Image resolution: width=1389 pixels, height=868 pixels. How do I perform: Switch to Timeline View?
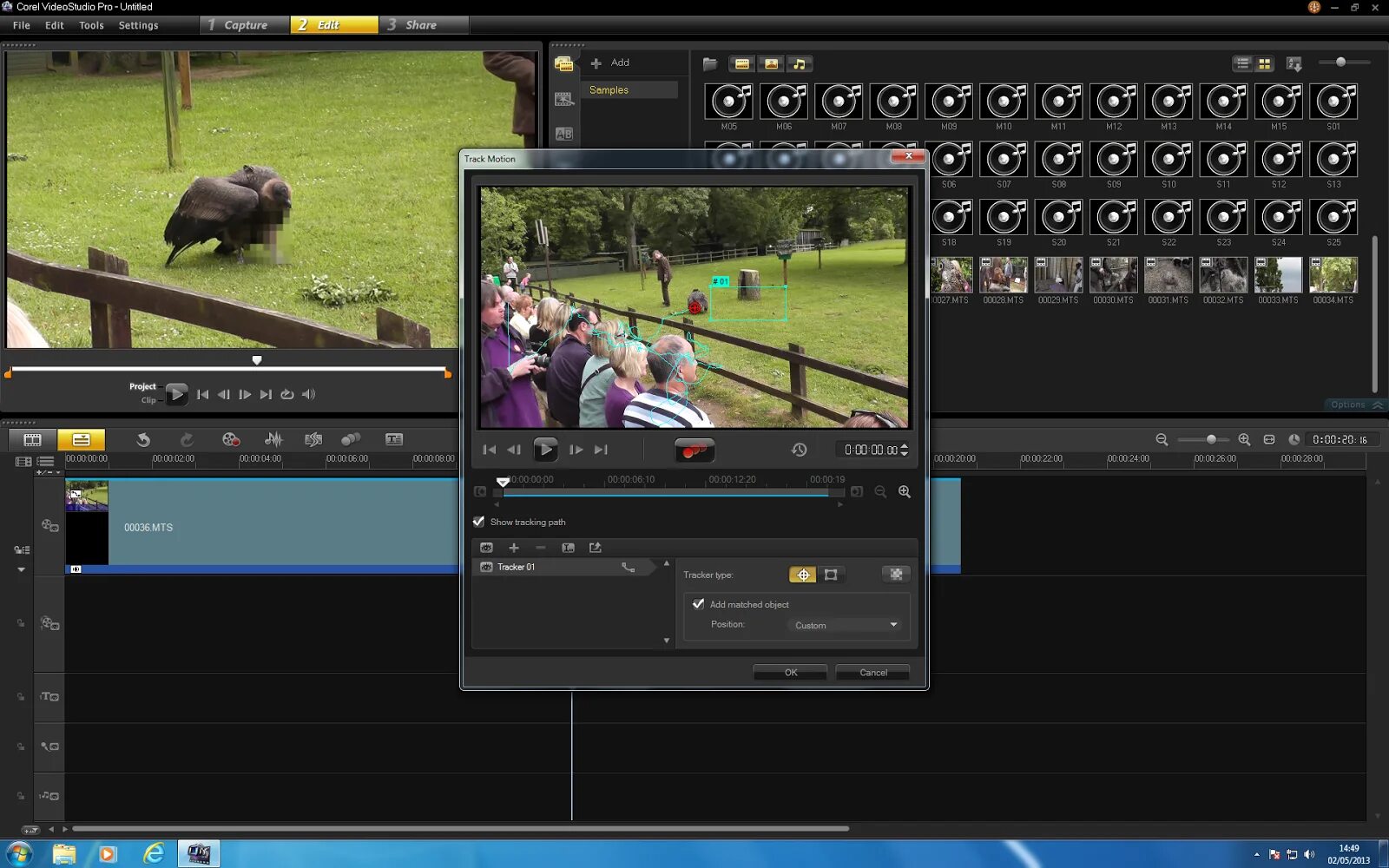click(81, 439)
